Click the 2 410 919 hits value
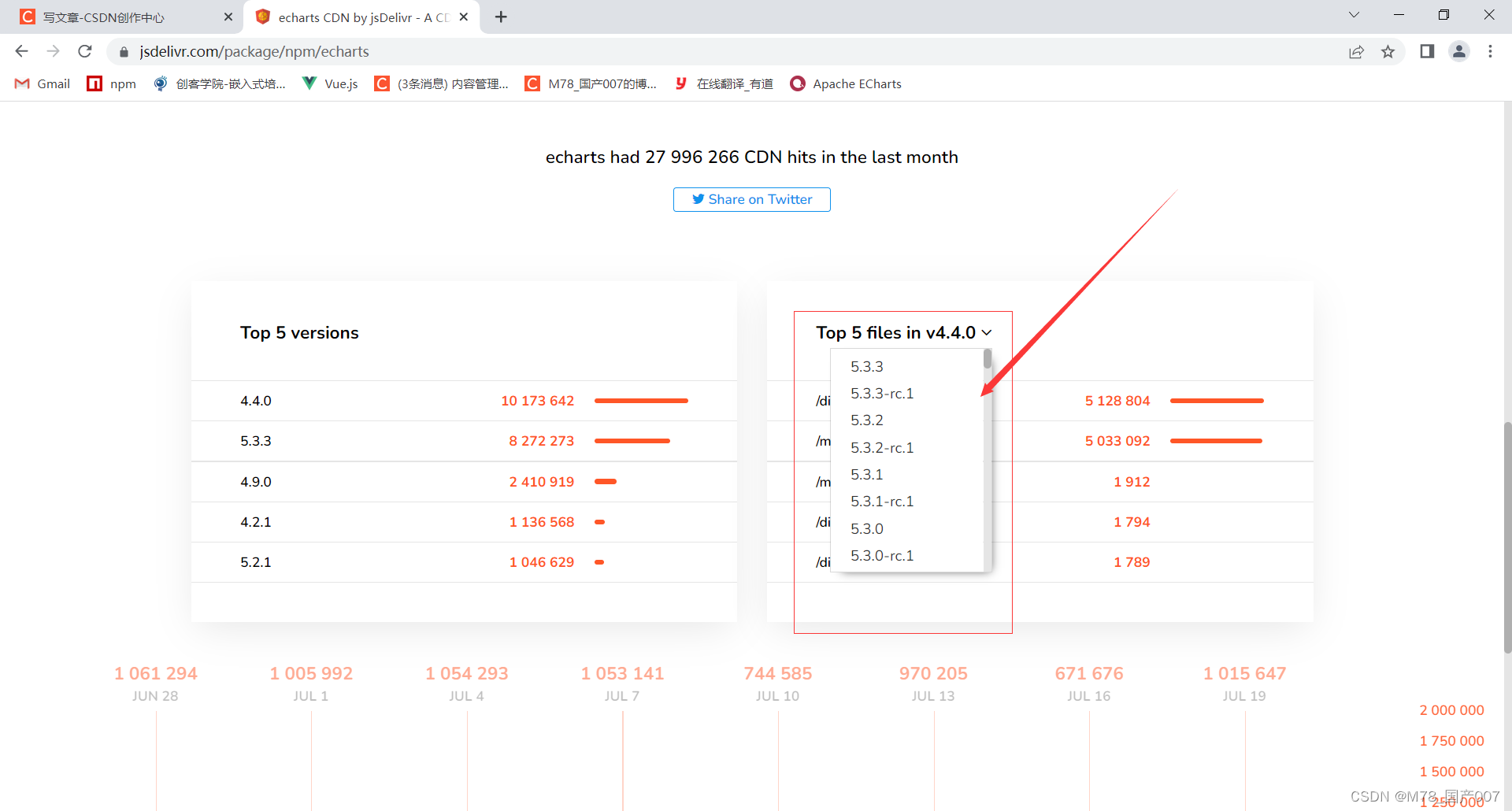Viewport: 1512px width, 811px height. [542, 482]
